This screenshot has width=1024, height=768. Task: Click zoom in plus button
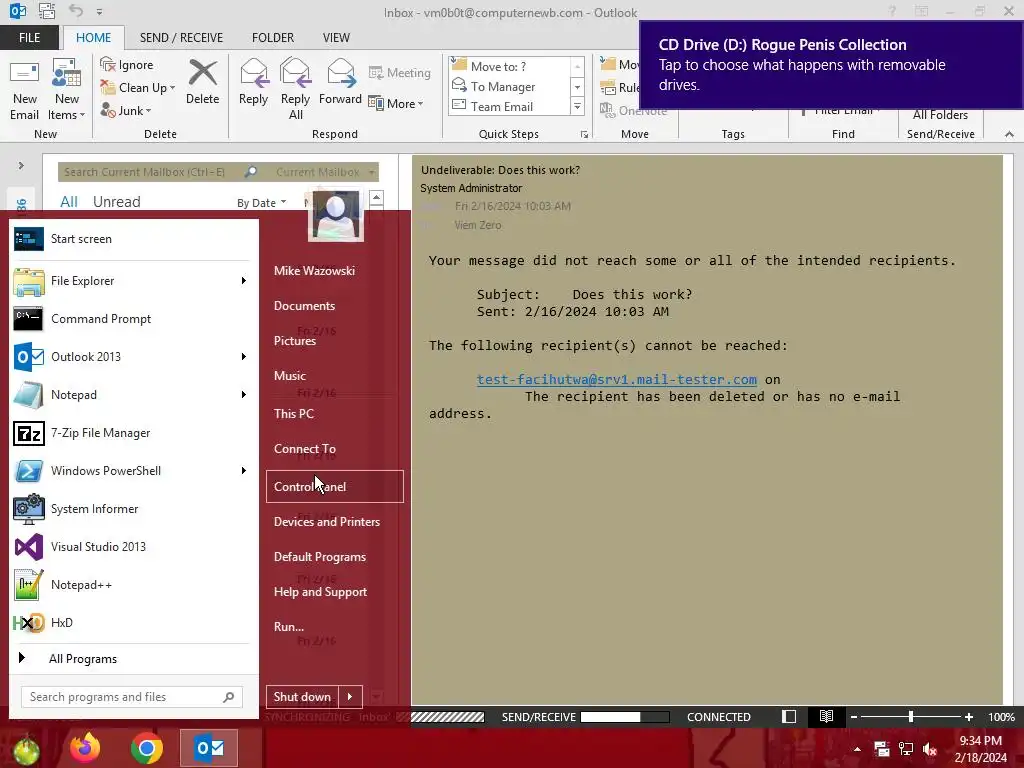[x=968, y=717]
